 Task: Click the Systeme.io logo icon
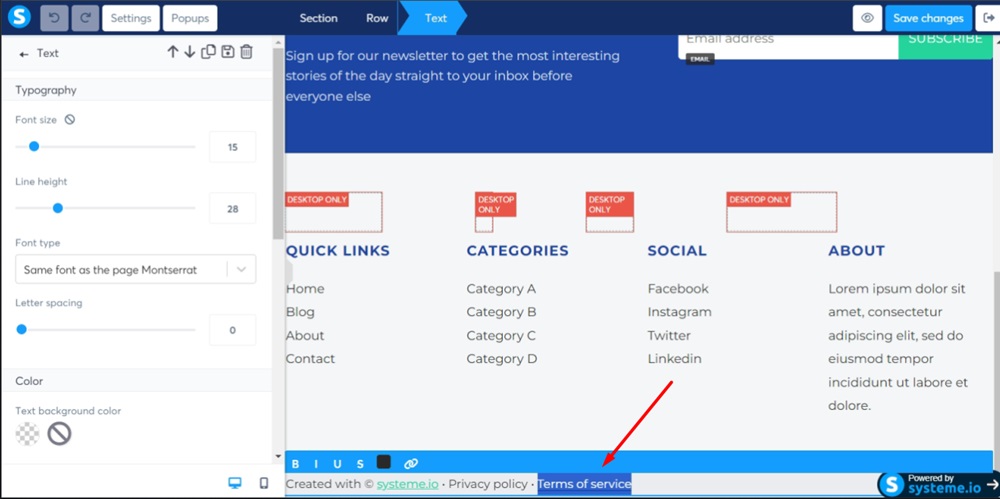[19, 17]
